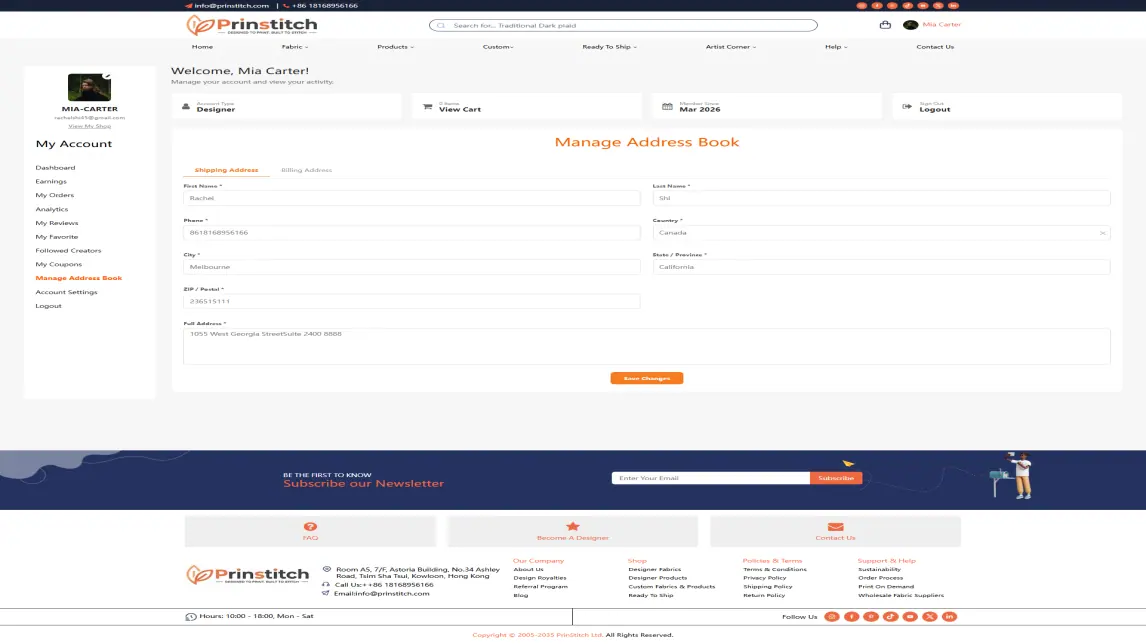Image resolution: width=1146 pixels, height=644 pixels.
Task: Open the footer Pinterest icon
Action: tap(871, 616)
